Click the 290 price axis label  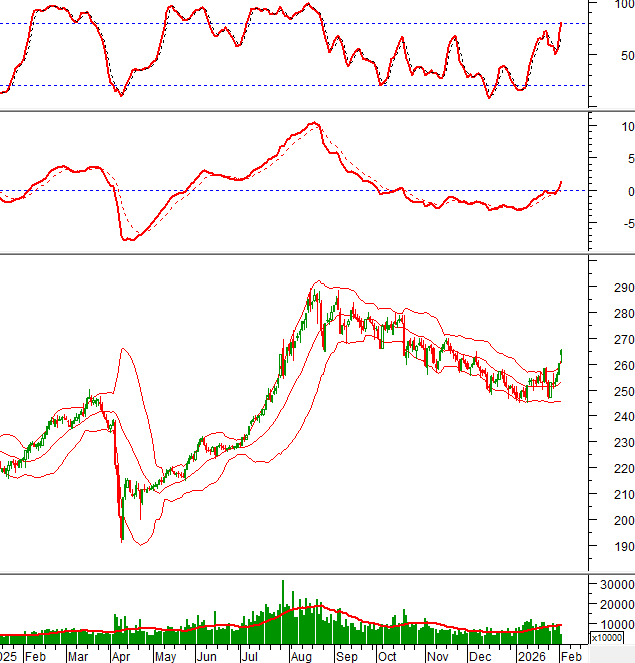point(612,288)
